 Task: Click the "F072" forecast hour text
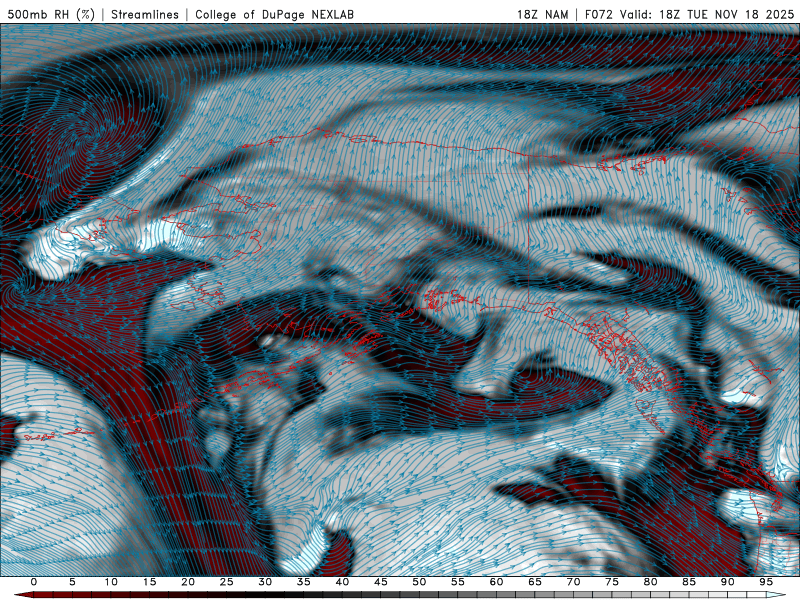click(598, 14)
